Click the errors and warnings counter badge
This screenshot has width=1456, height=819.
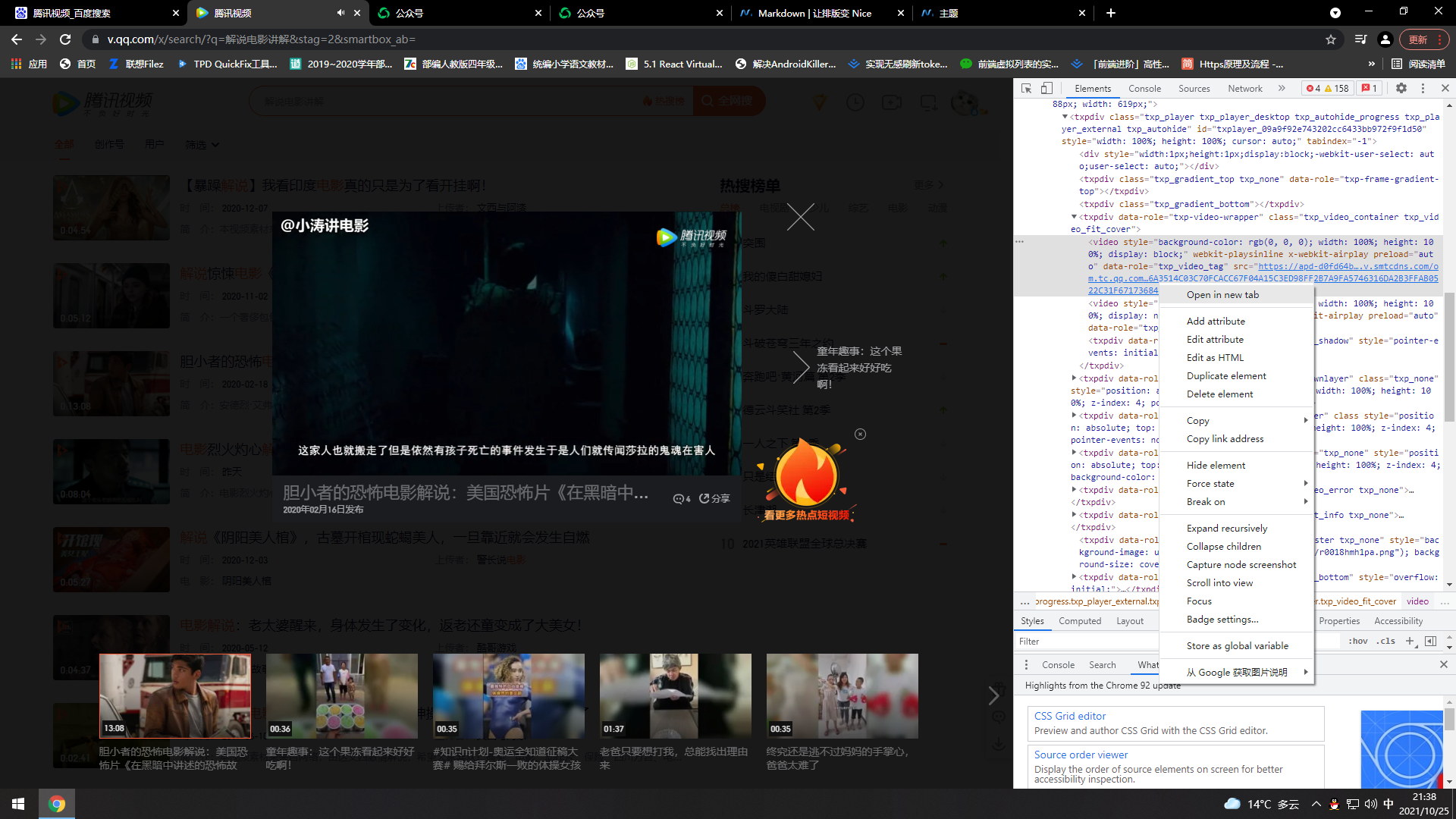coord(1328,89)
